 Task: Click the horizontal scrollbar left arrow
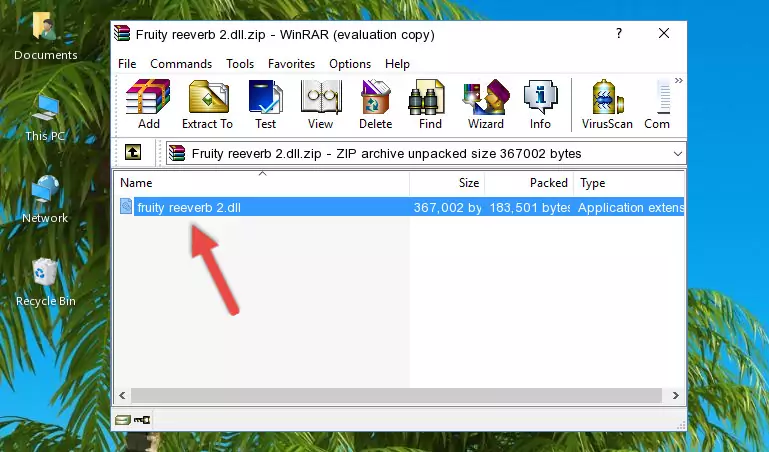tap(123, 395)
